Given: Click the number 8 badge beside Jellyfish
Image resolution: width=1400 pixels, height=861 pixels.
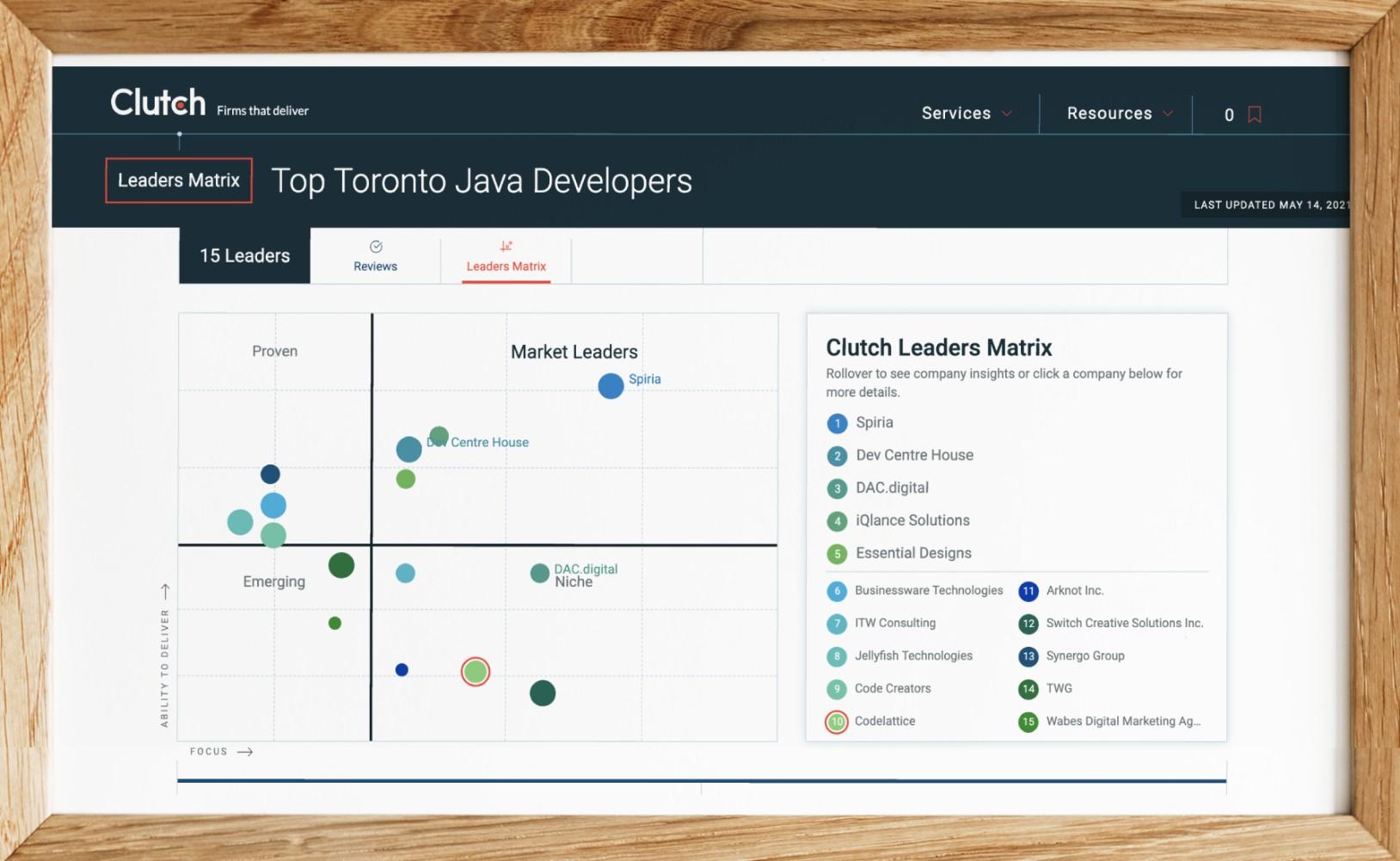Looking at the screenshot, I should coord(837,657).
